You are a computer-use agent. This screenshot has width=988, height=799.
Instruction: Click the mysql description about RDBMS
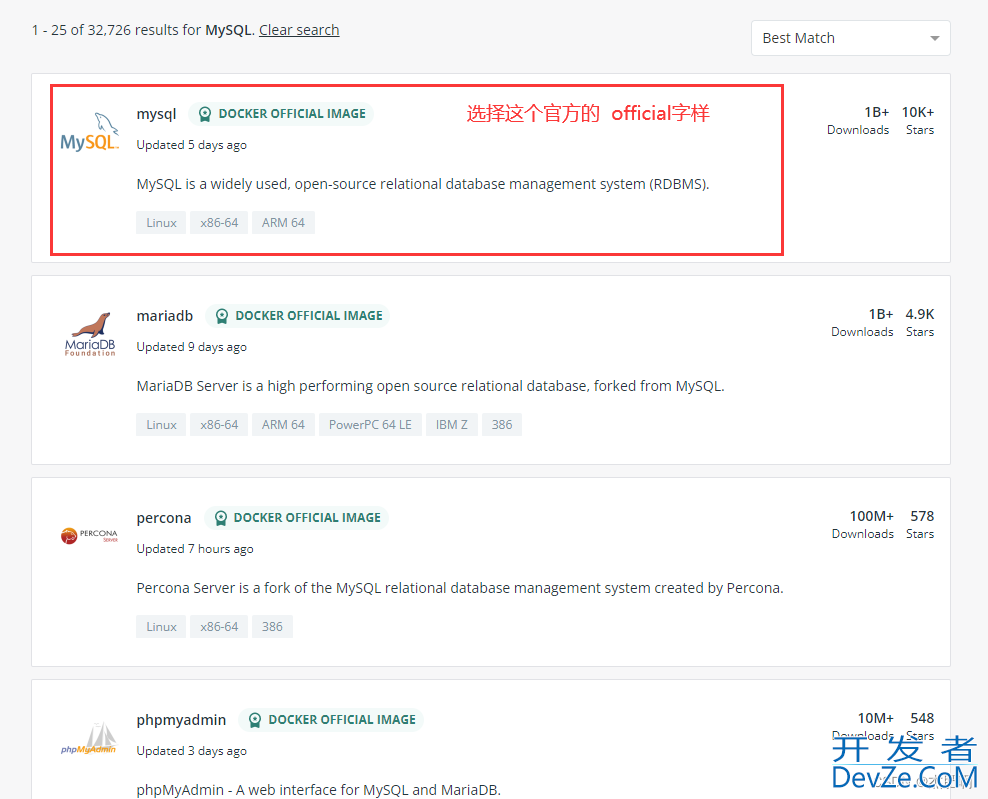pos(423,184)
